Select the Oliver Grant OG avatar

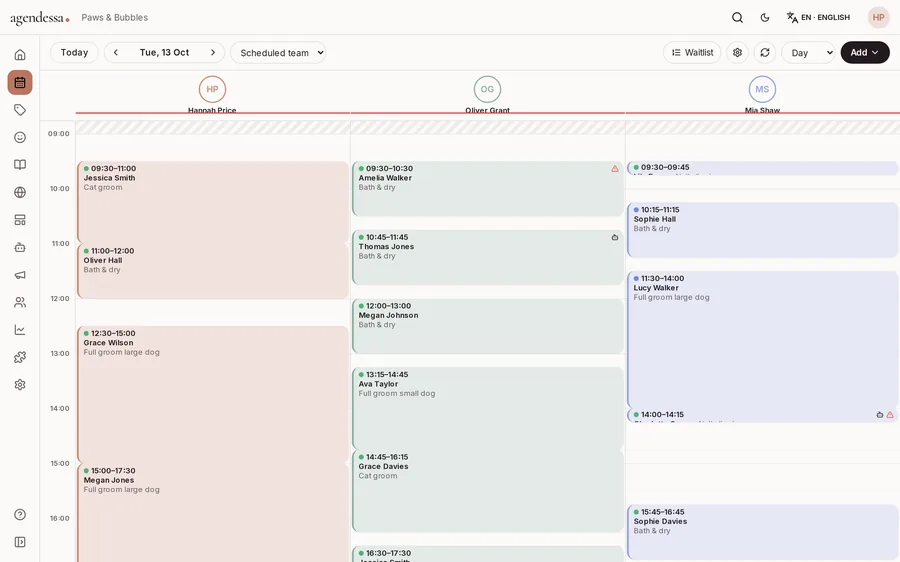point(487,89)
